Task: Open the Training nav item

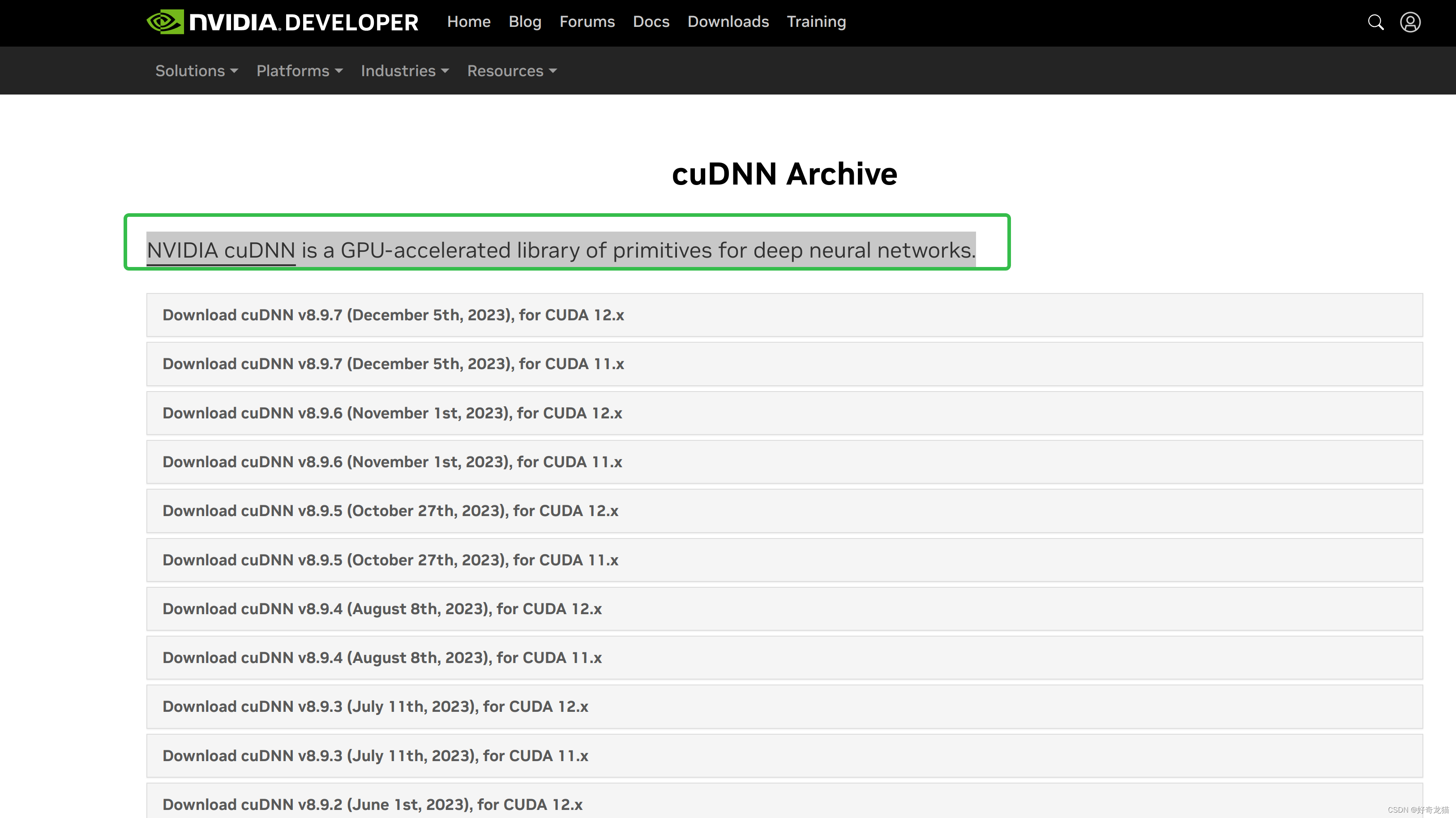Action: pyautogui.click(x=816, y=22)
